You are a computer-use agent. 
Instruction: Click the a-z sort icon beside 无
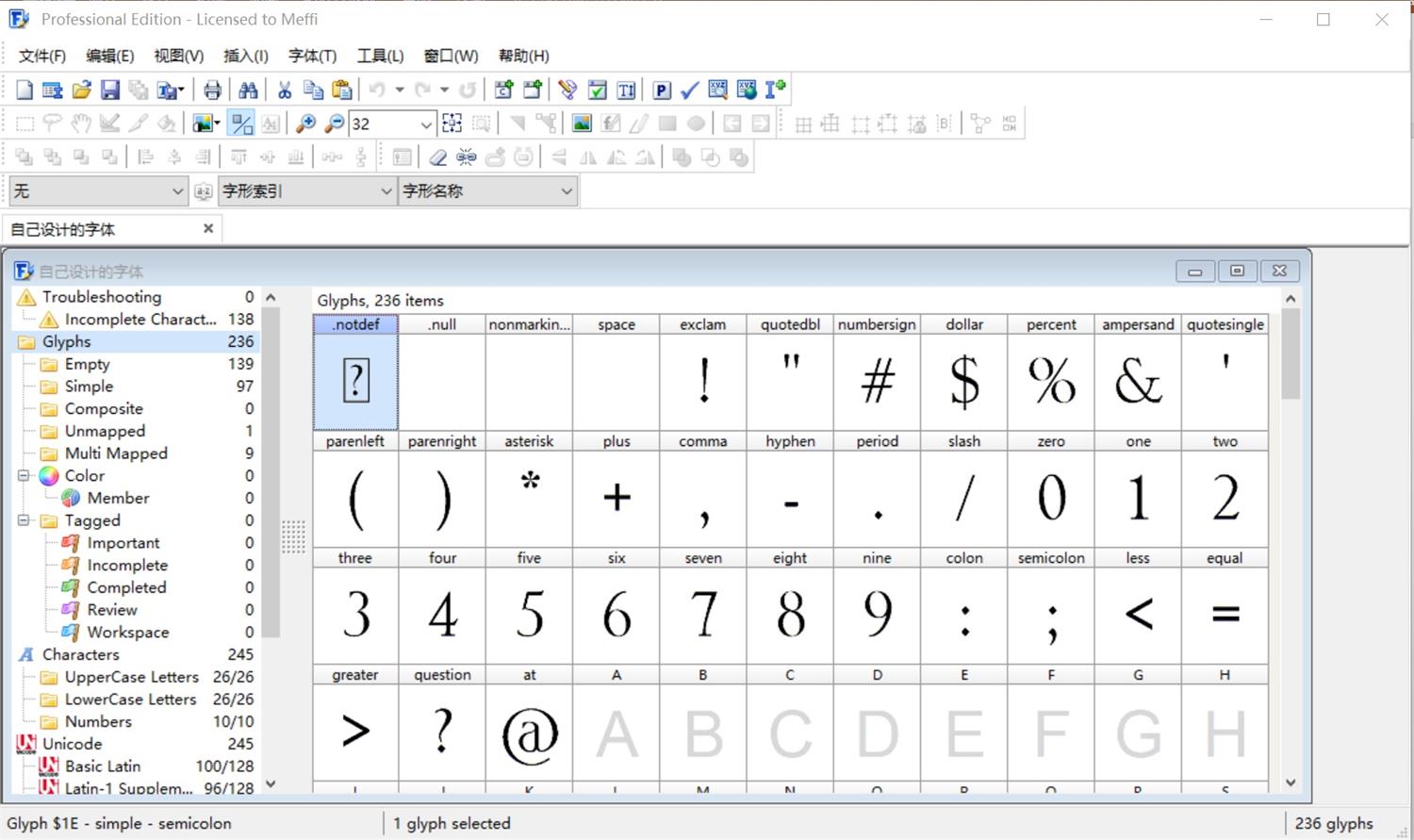(203, 191)
